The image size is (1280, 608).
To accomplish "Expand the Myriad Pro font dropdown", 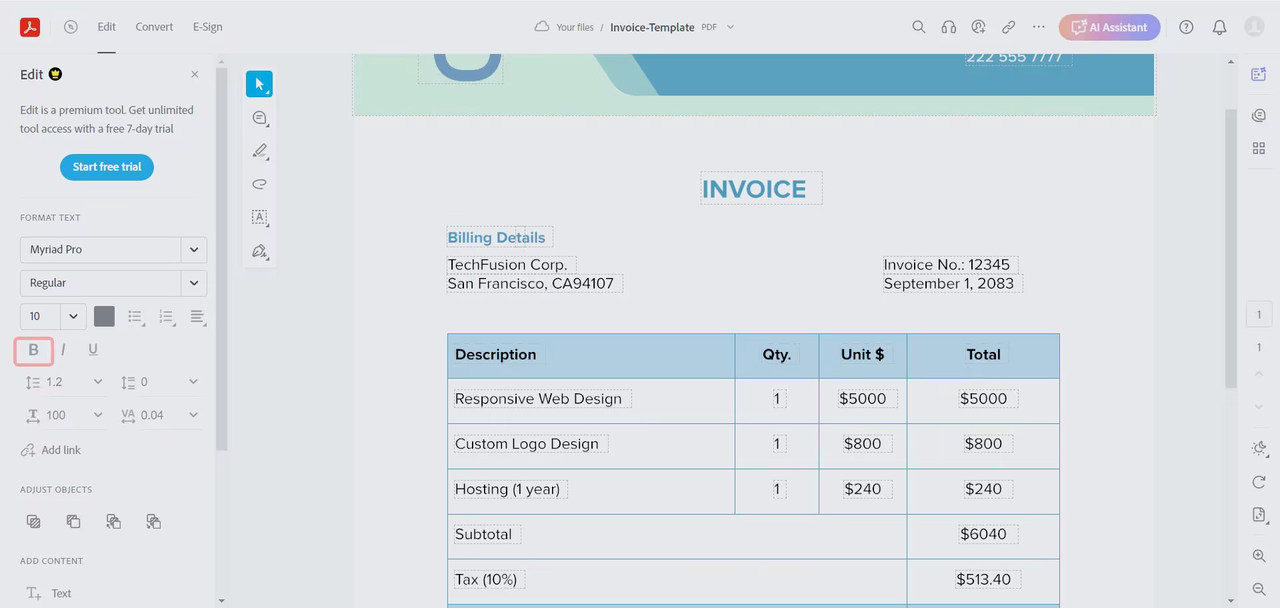I will click(113, 249).
